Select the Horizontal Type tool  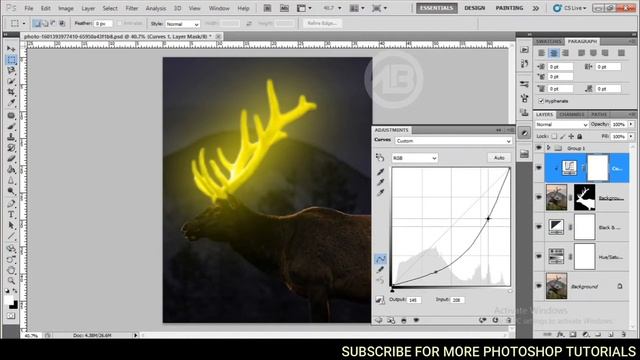pos(11,214)
